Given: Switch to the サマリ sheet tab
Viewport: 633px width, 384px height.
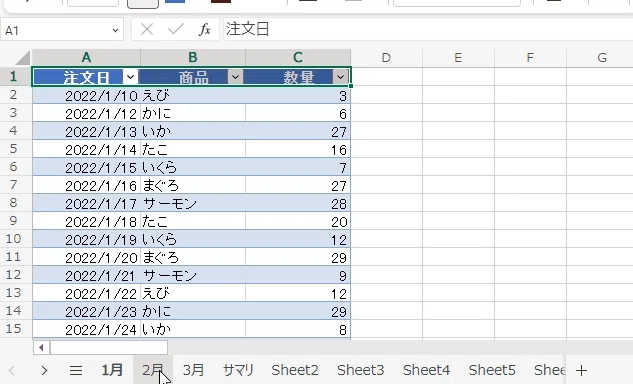Looking at the screenshot, I should (238, 370).
